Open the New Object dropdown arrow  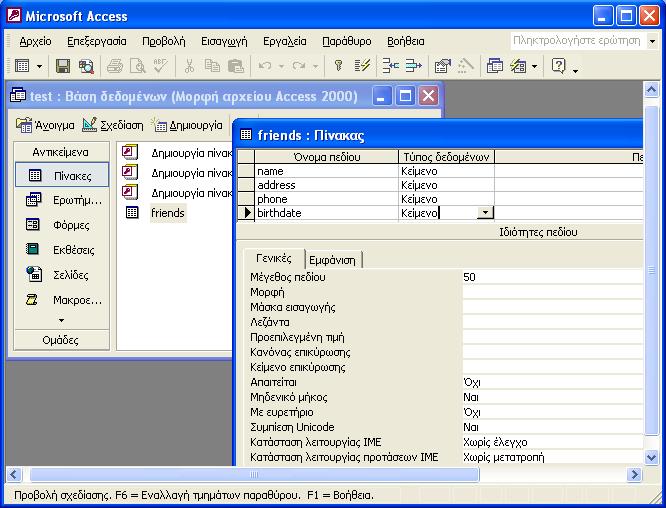click(x=534, y=66)
